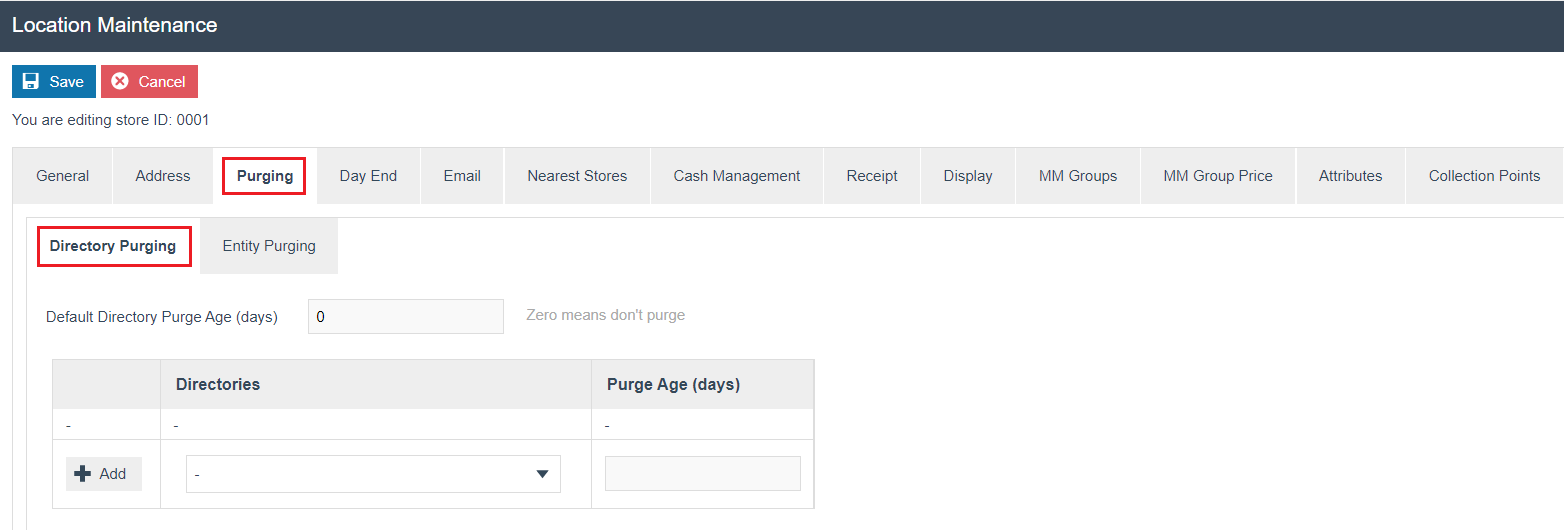This screenshot has height=530, width=1564.
Task: Open the Attributes tab
Action: pyautogui.click(x=1350, y=176)
